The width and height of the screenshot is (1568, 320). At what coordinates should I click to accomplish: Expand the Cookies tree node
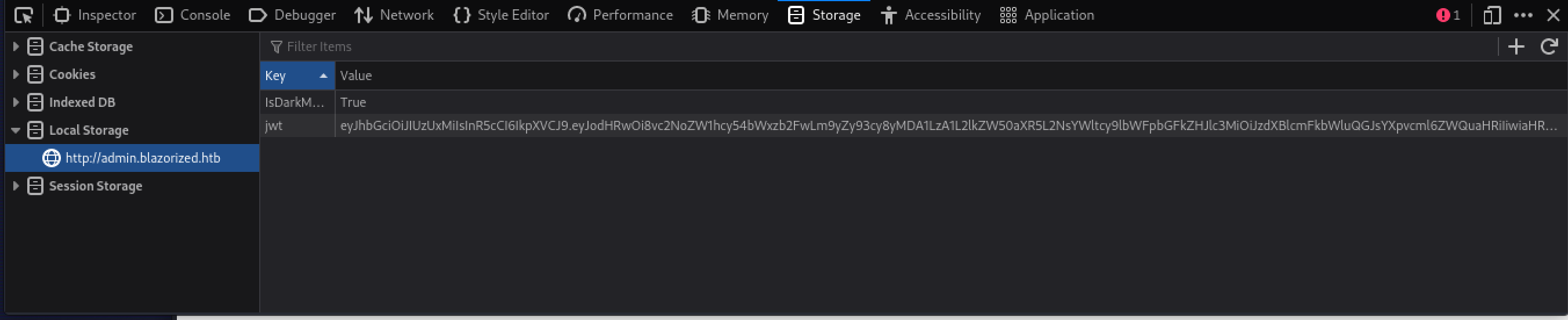pyautogui.click(x=16, y=74)
